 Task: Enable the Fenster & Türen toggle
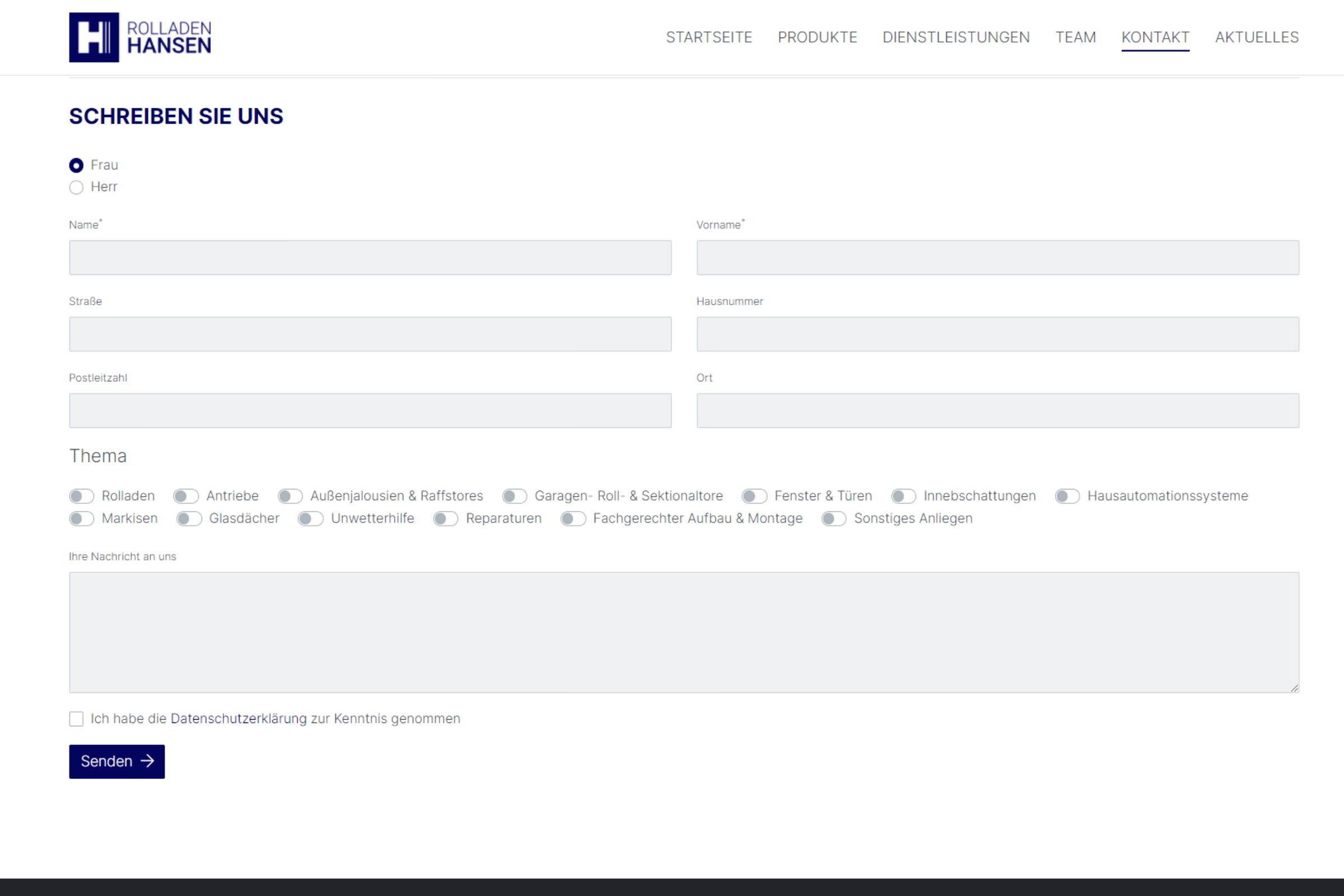point(754,496)
